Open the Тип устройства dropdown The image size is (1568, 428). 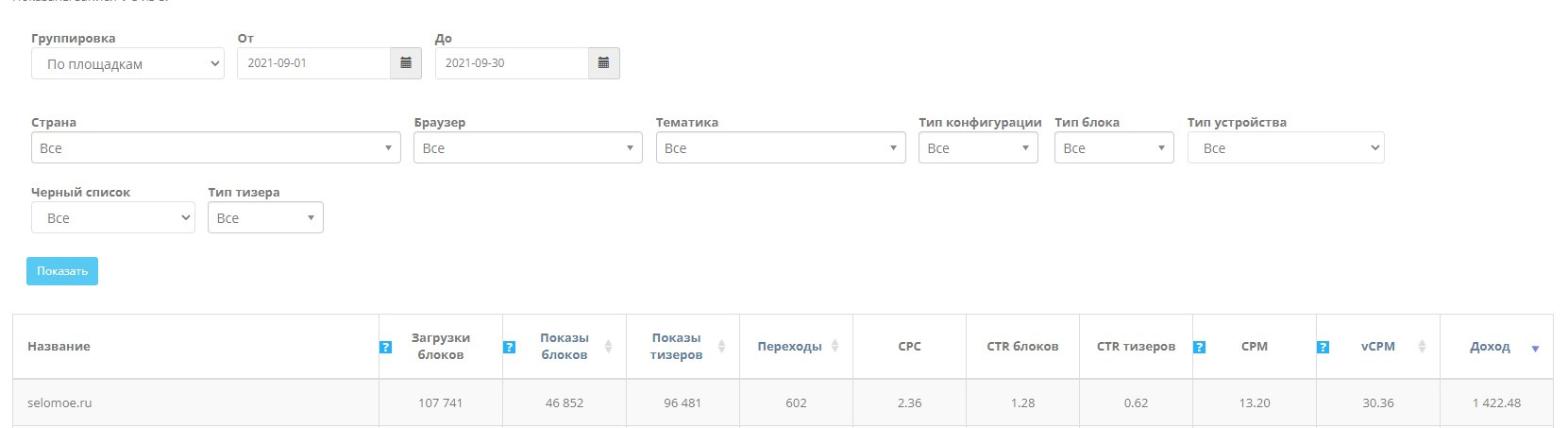click(1285, 148)
